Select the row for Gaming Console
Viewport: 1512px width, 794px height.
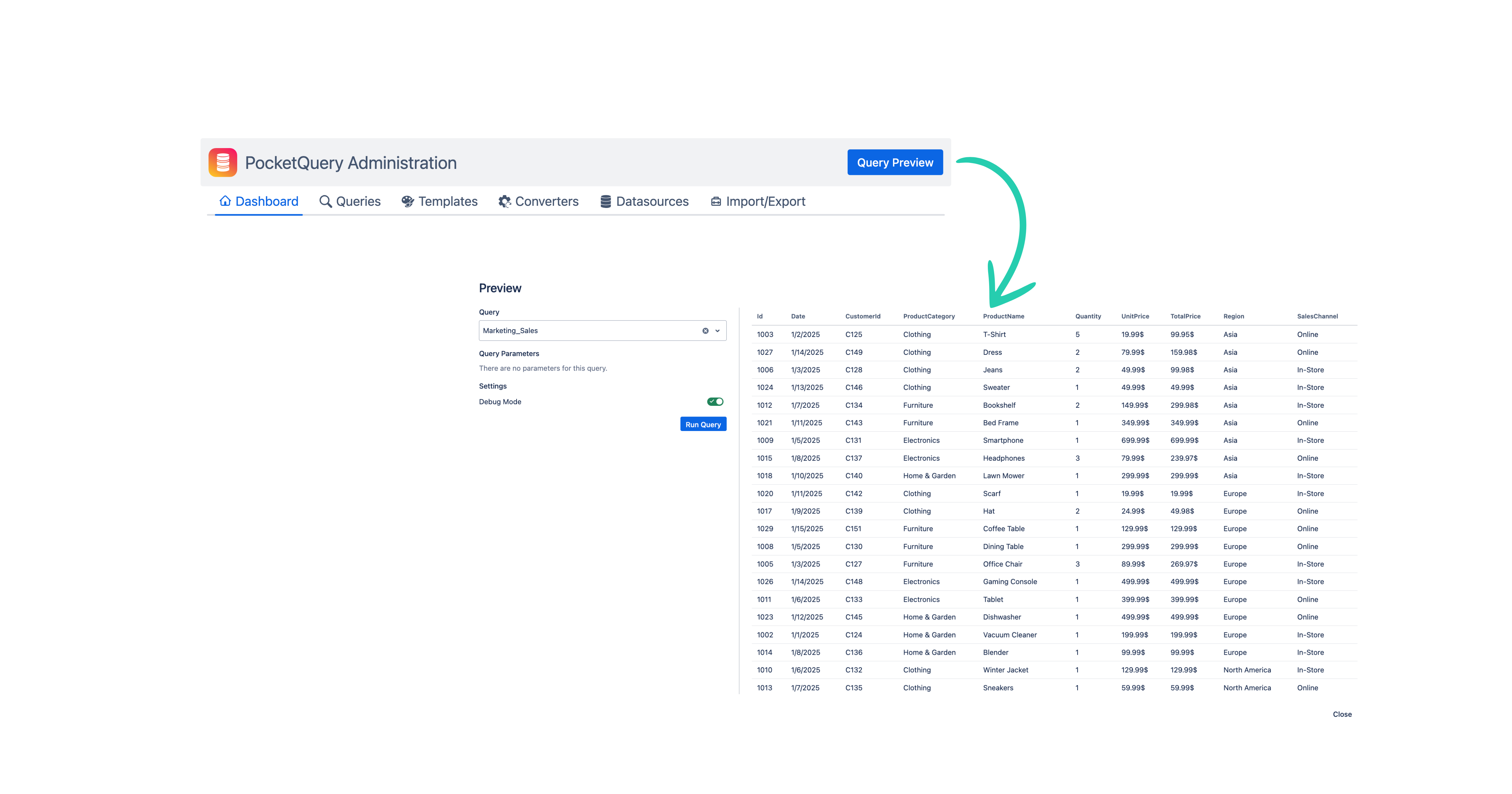pyautogui.click(x=1010, y=581)
